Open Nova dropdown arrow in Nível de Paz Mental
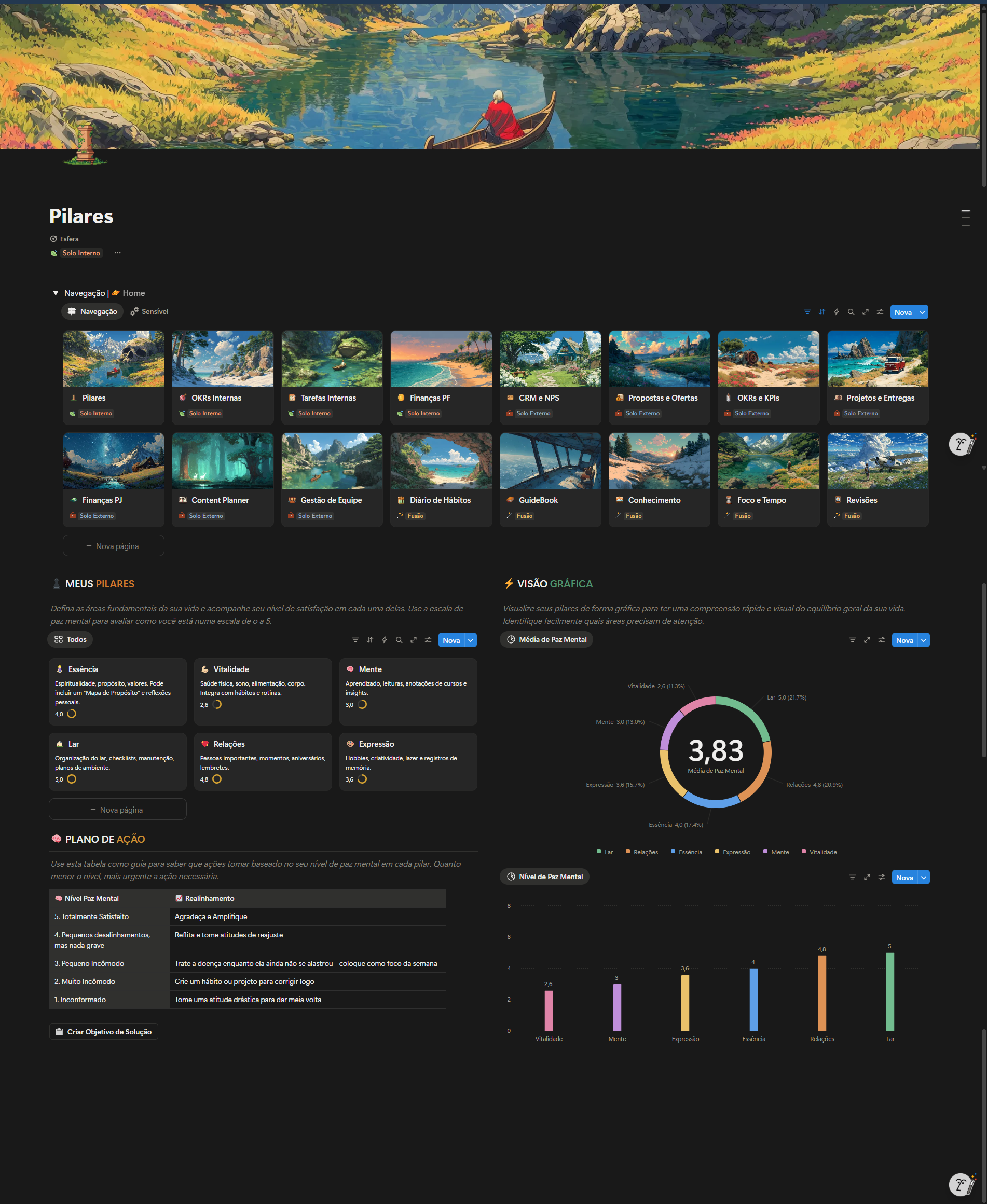The image size is (987, 1204). (923, 877)
